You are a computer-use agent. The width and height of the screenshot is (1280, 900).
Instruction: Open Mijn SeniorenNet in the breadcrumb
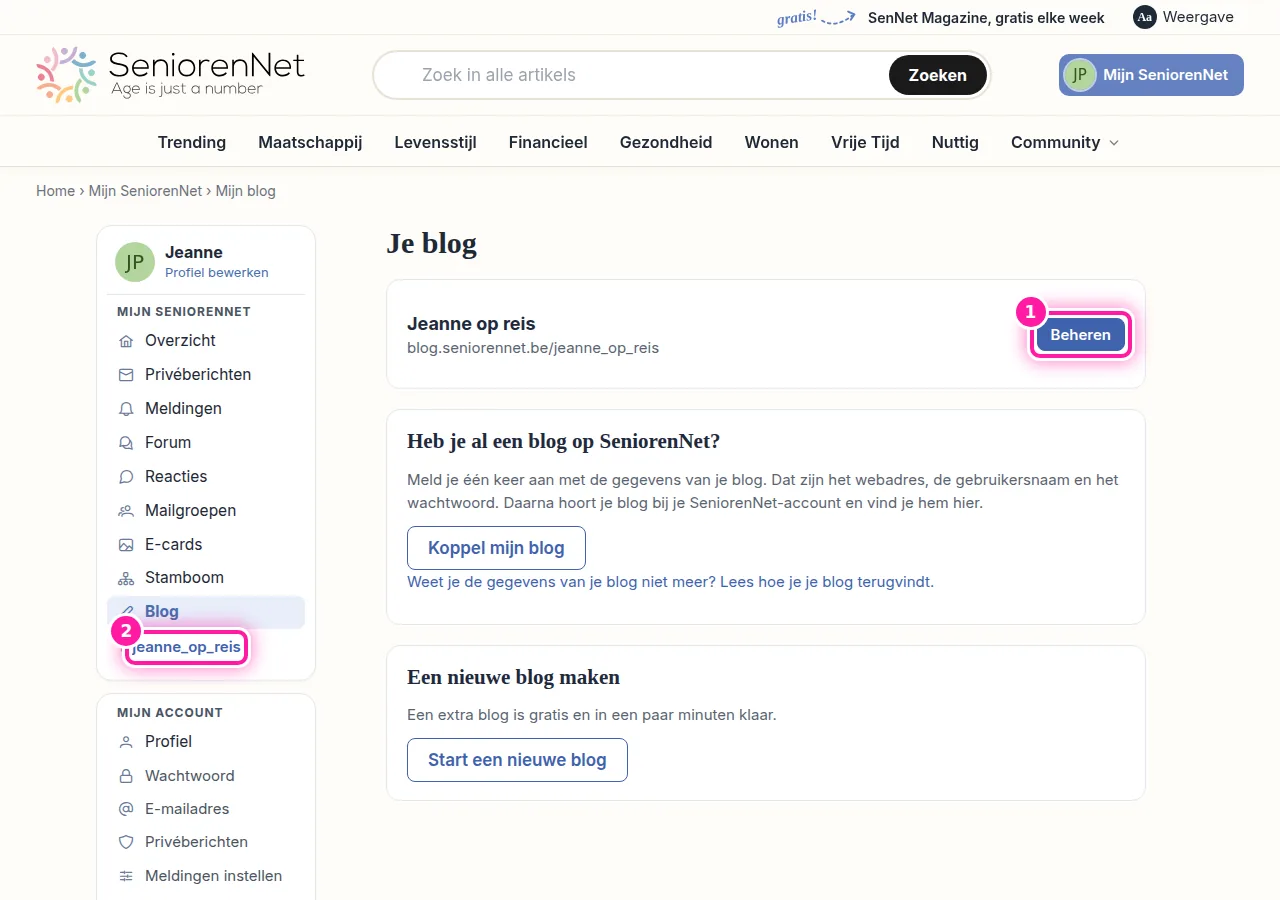pos(145,191)
